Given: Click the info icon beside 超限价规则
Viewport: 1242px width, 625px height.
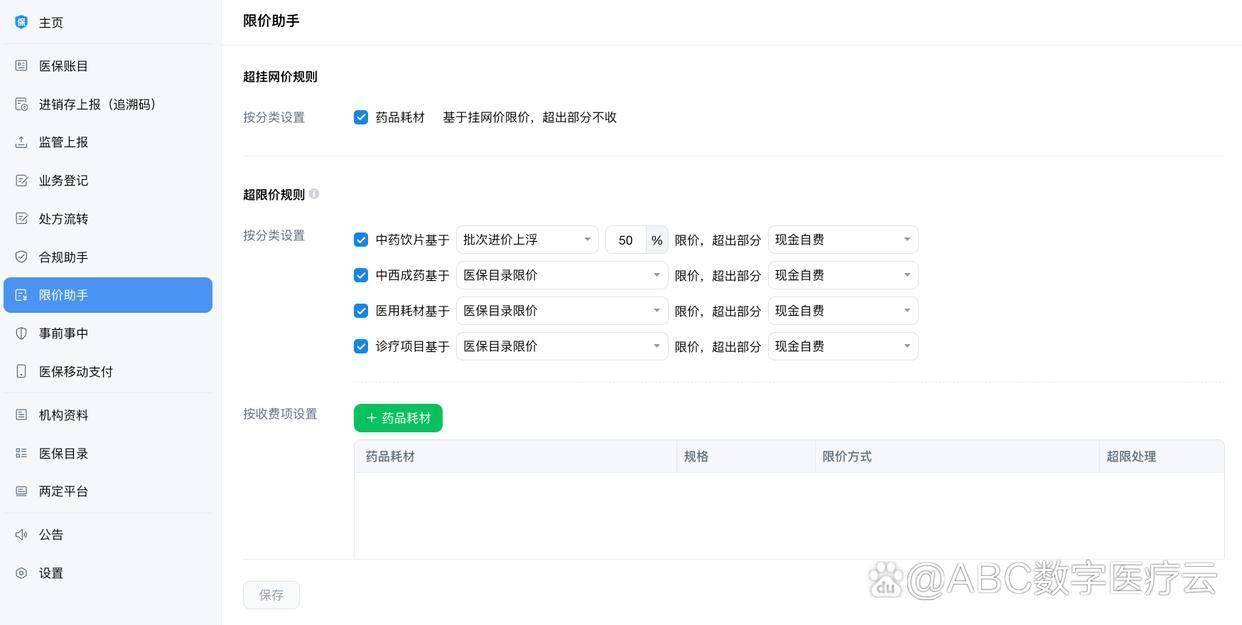Looking at the screenshot, I should 314,194.
